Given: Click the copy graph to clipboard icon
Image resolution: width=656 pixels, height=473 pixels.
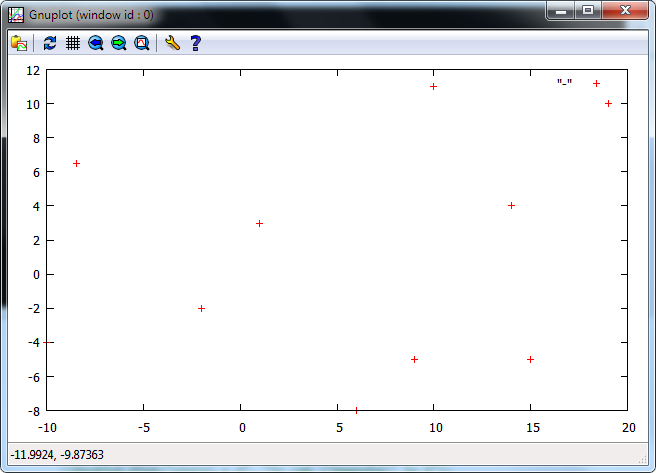Looking at the screenshot, I should [x=19, y=43].
